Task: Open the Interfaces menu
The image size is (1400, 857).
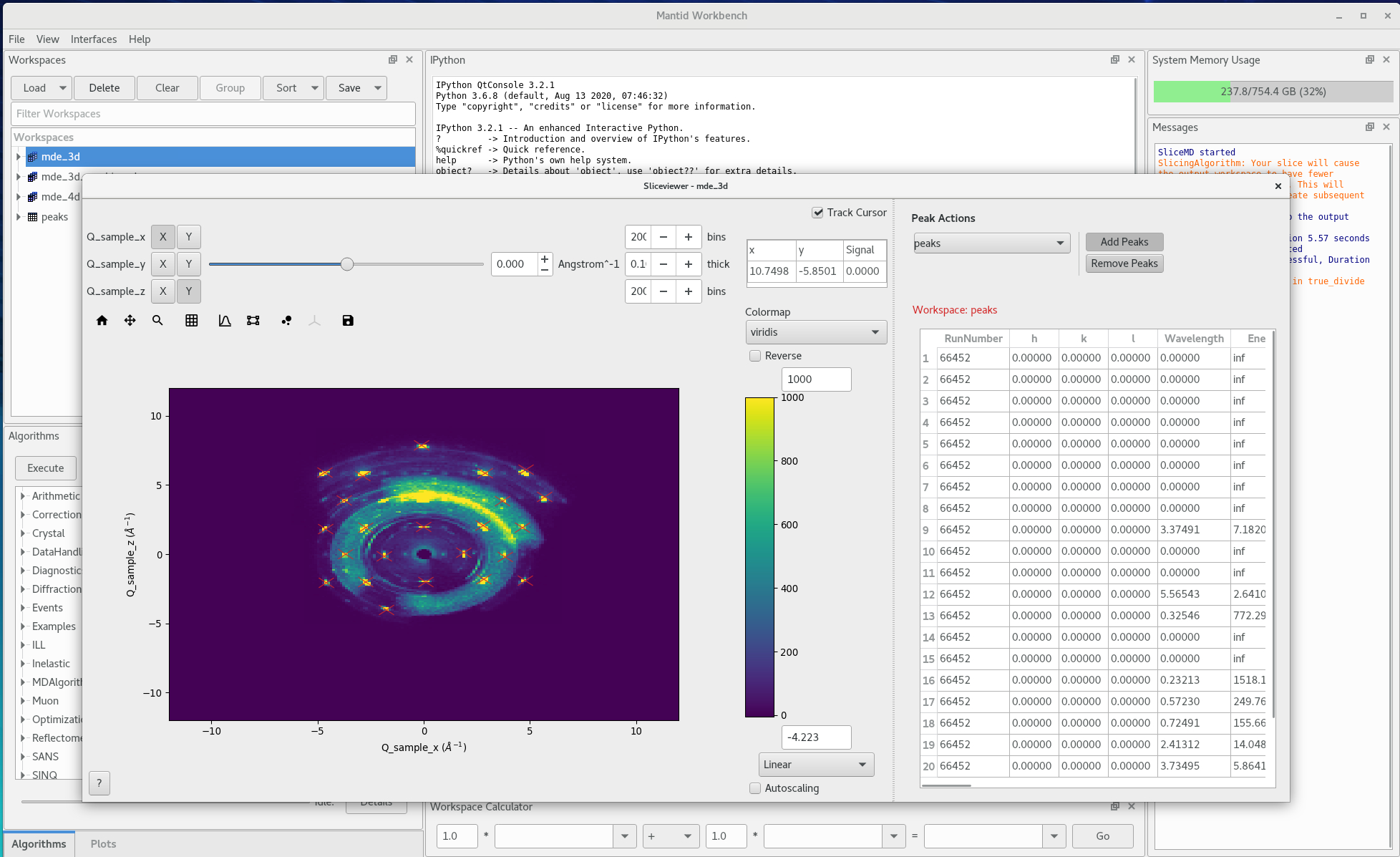Action: (93, 39)
